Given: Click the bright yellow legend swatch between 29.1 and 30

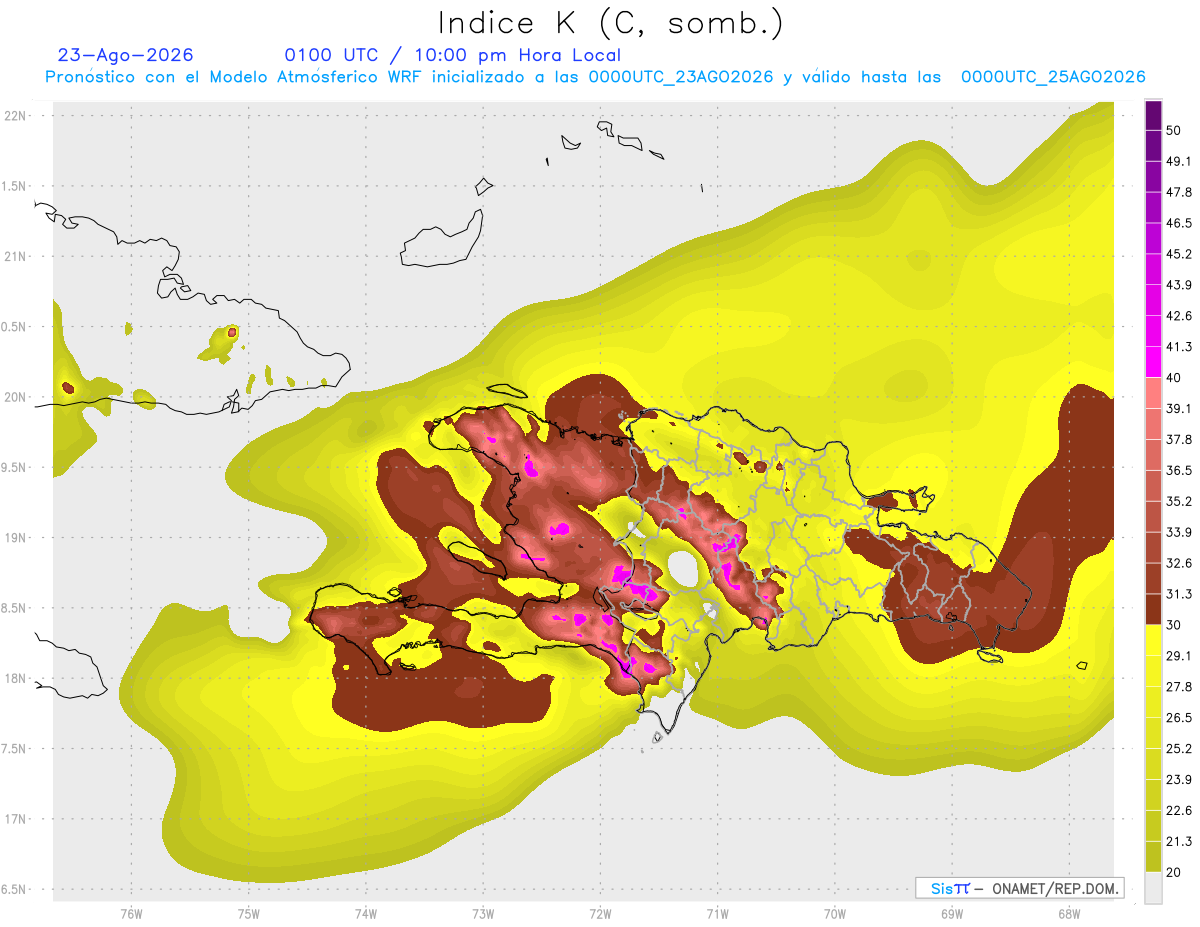Looking at the screenshot, I should [1153, 640].
